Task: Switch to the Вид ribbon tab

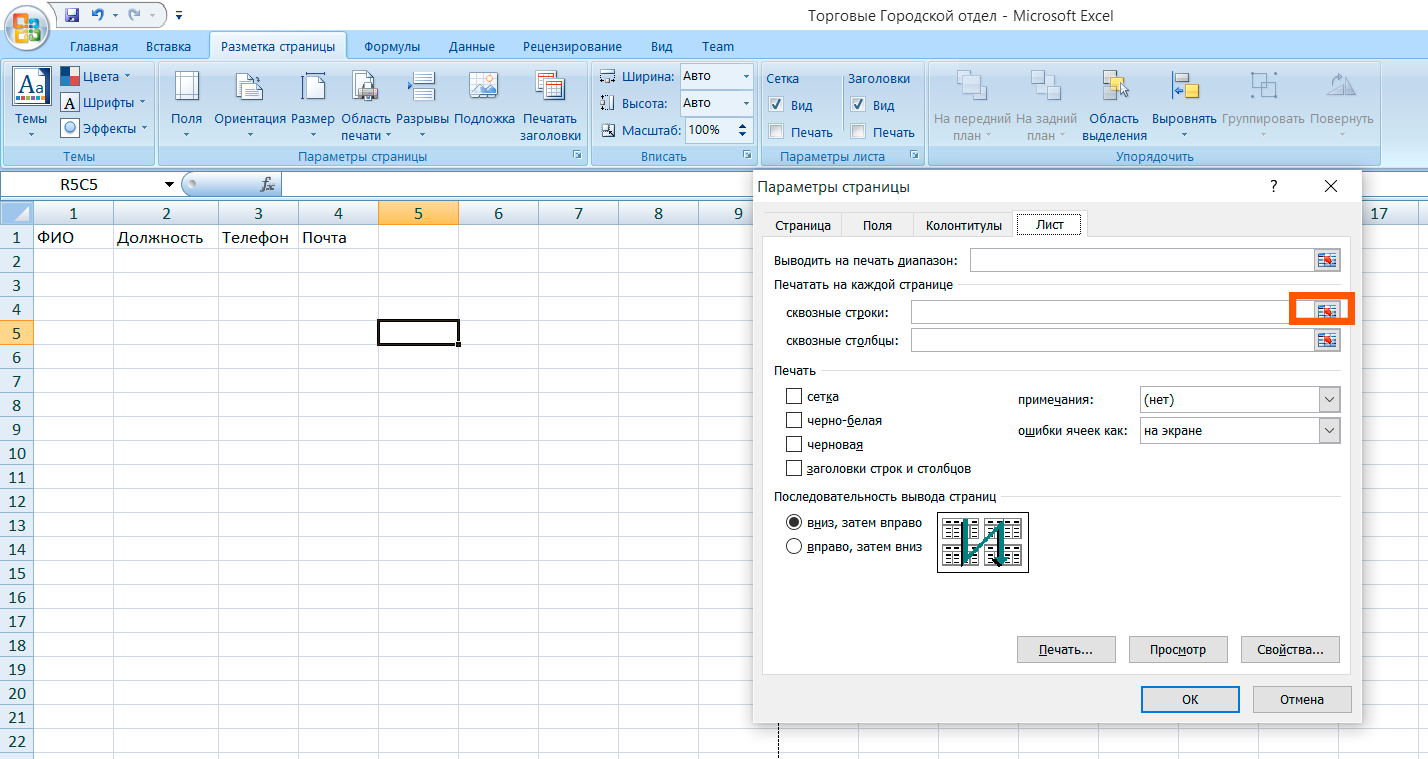Action: 662,47
